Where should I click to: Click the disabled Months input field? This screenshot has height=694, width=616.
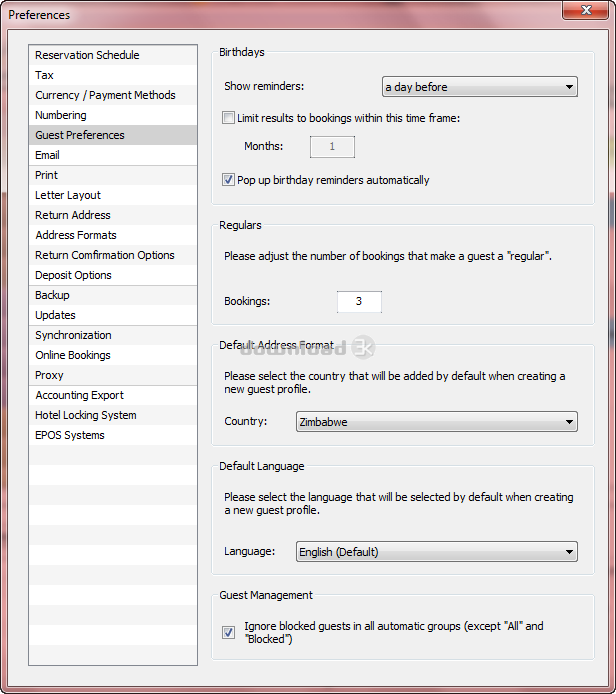[x=332, y=147]
